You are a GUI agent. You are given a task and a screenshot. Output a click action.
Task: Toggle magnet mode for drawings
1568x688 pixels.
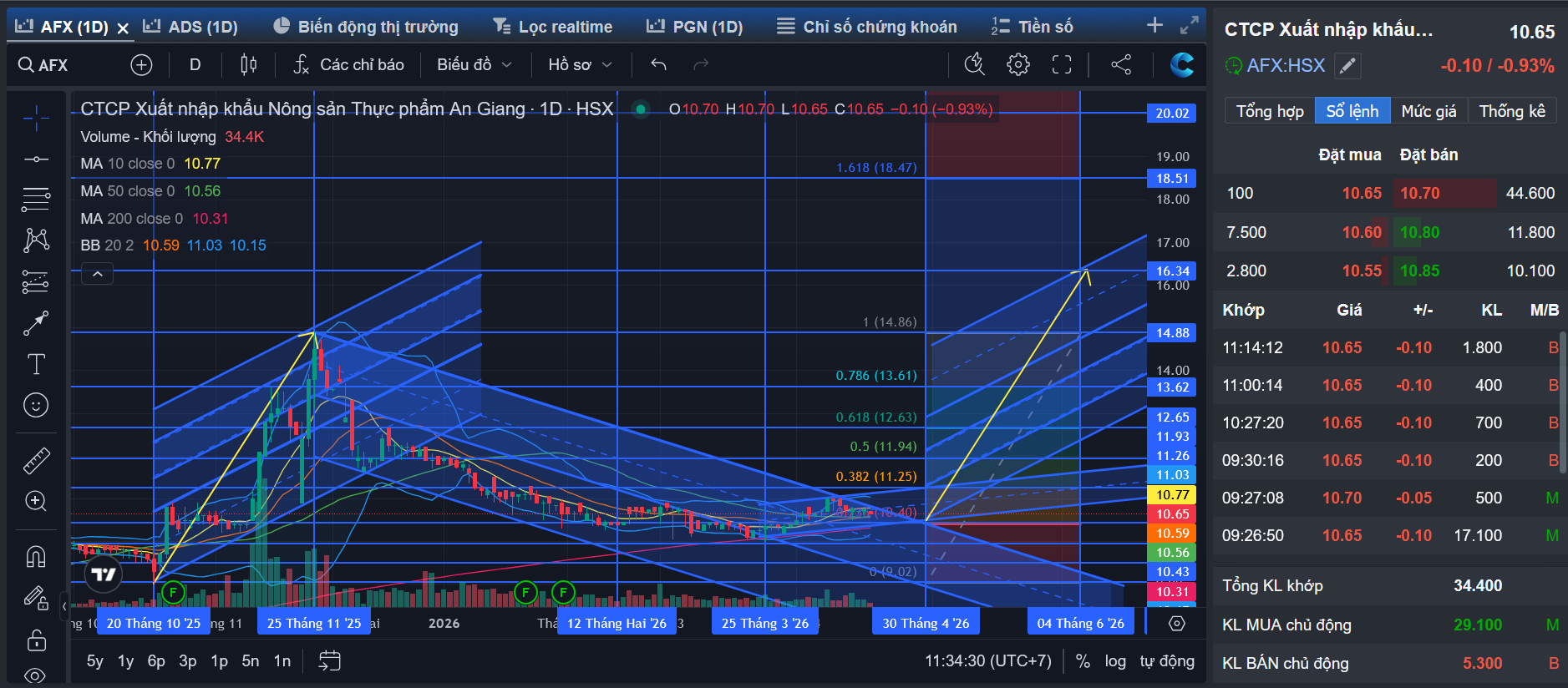36,556
